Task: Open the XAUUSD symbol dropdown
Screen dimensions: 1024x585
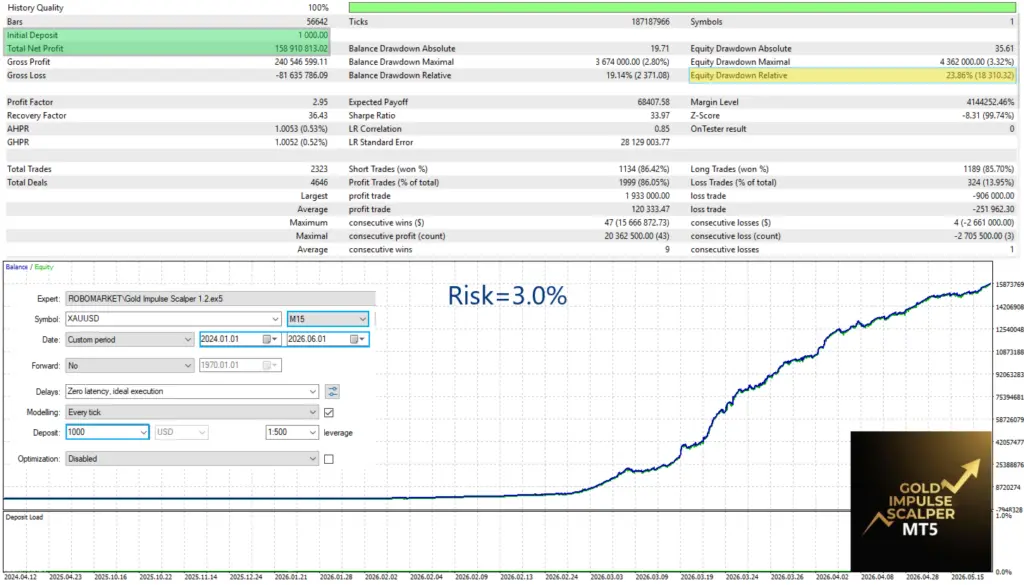Action: click(173, 319)
